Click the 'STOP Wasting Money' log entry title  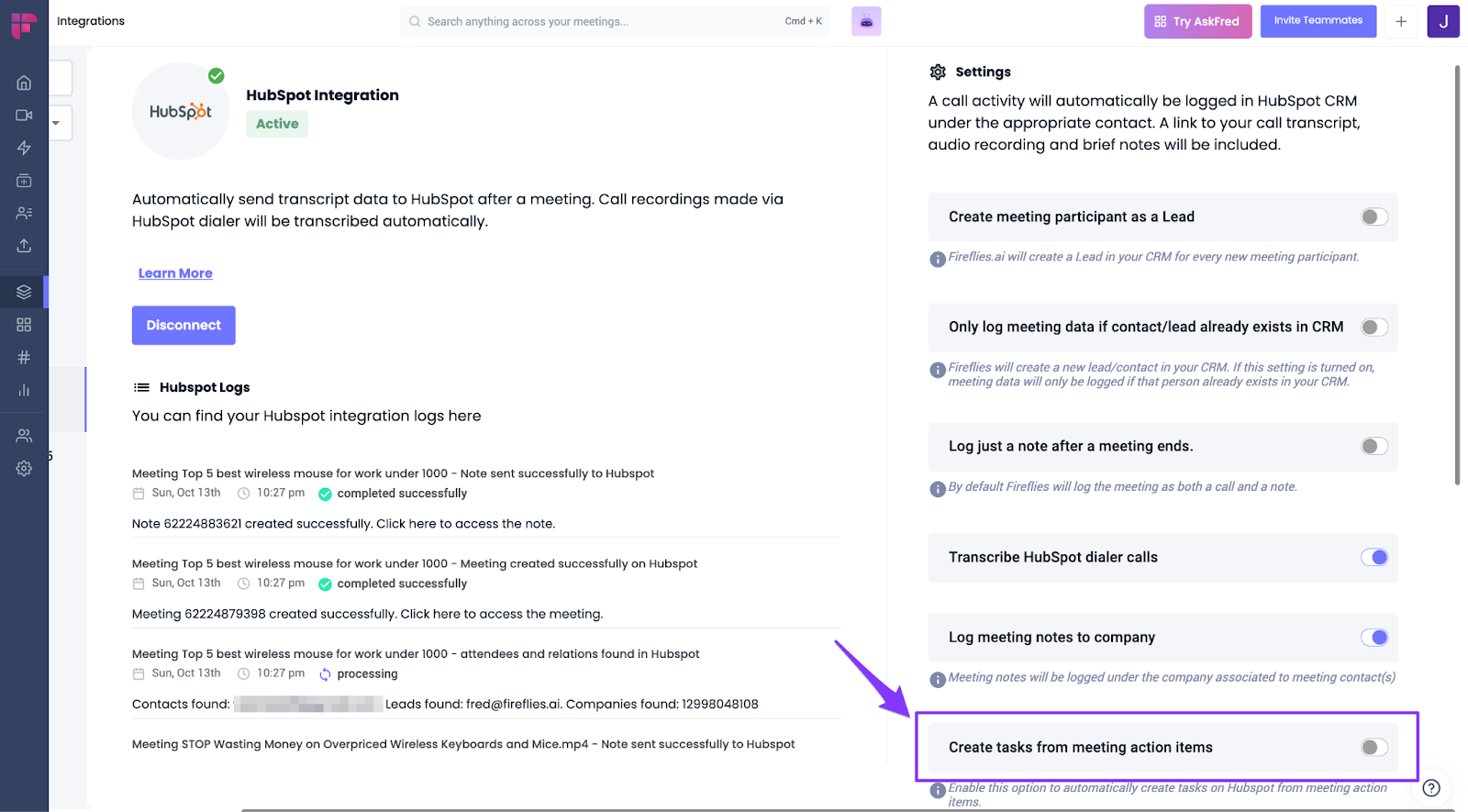[x=463, y=744]
